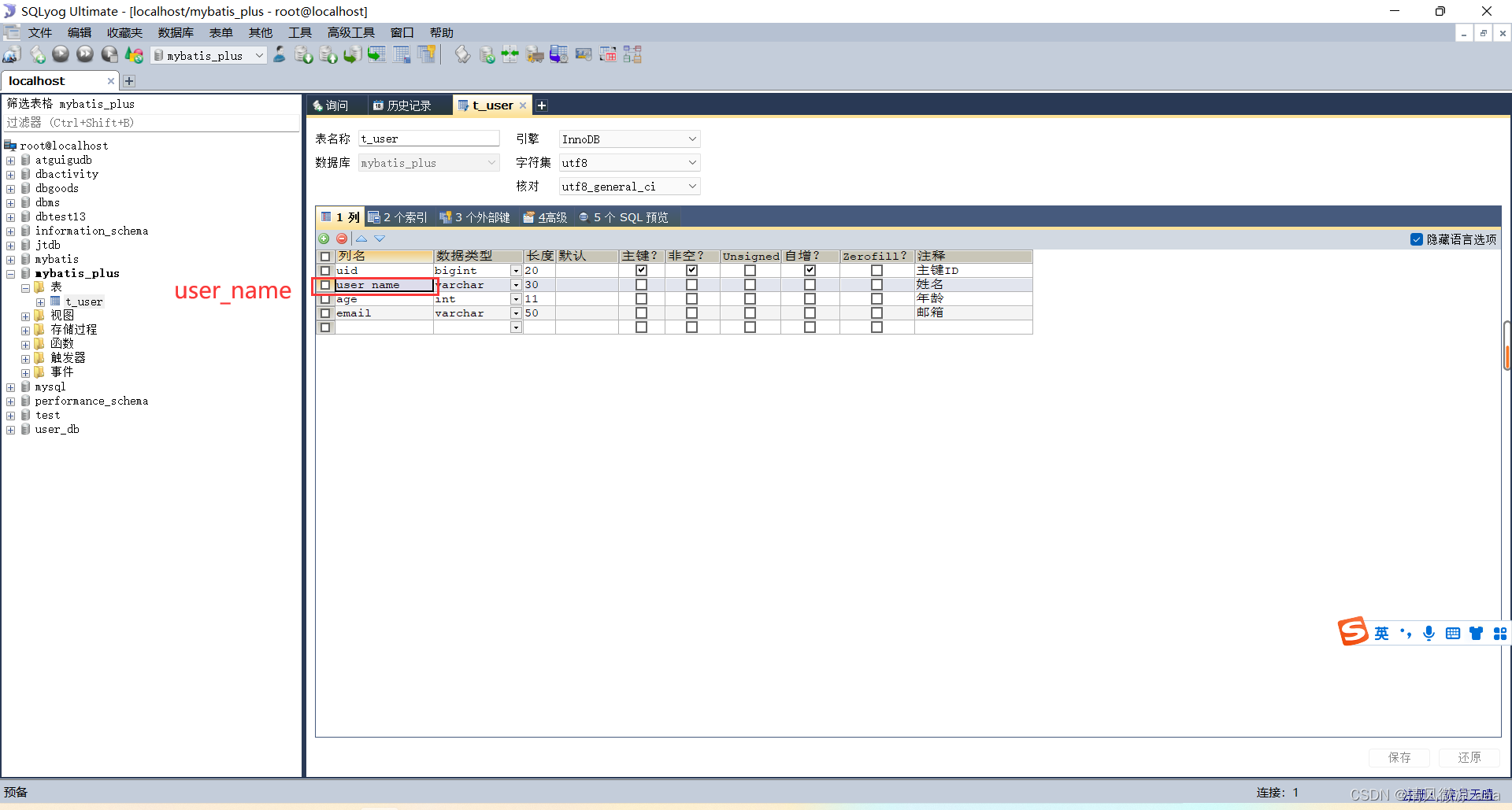Click the green add column icon

[x=324, y=239]
